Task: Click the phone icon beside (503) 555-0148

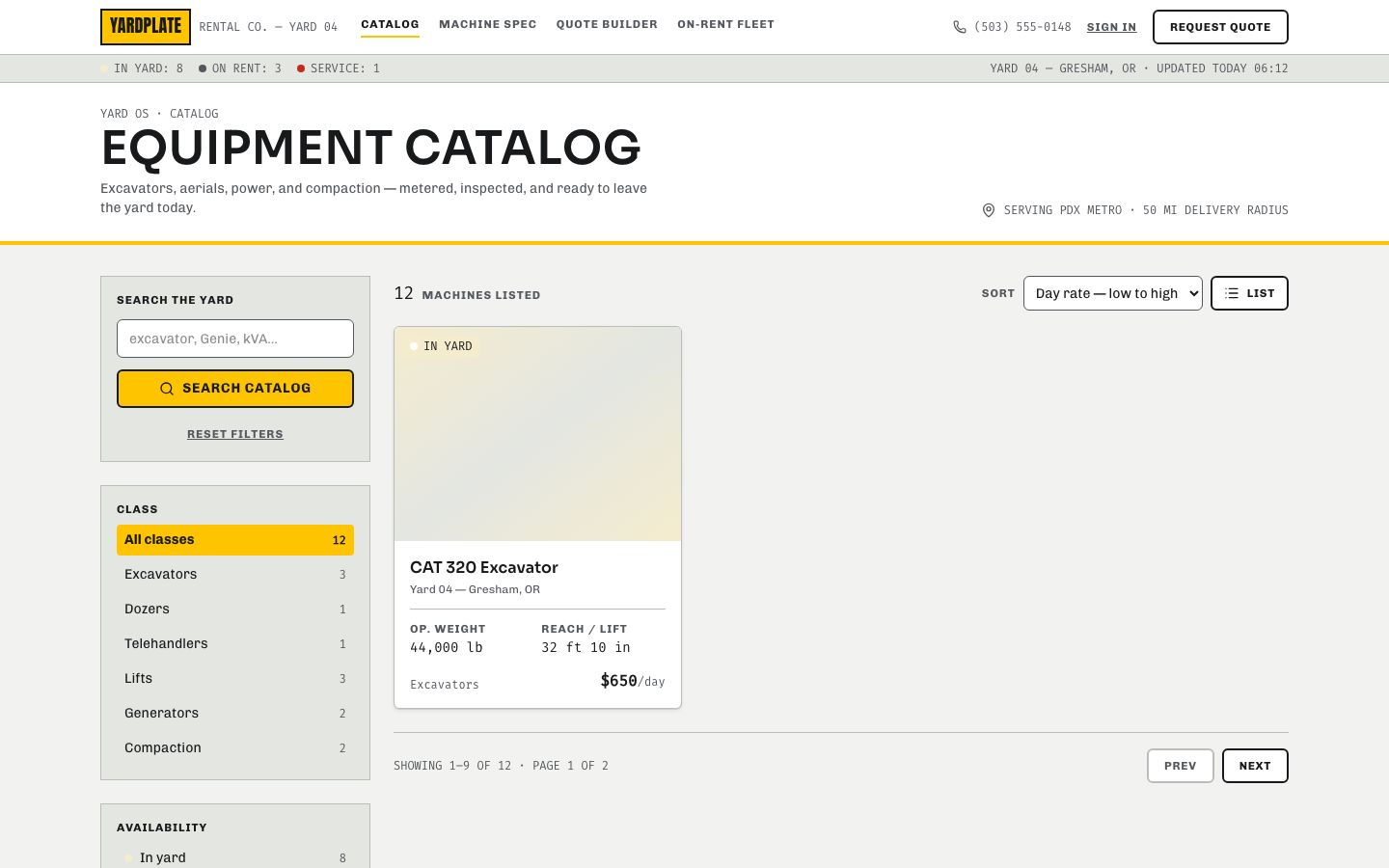Action: pyautogui.click(x=960, y=27)
